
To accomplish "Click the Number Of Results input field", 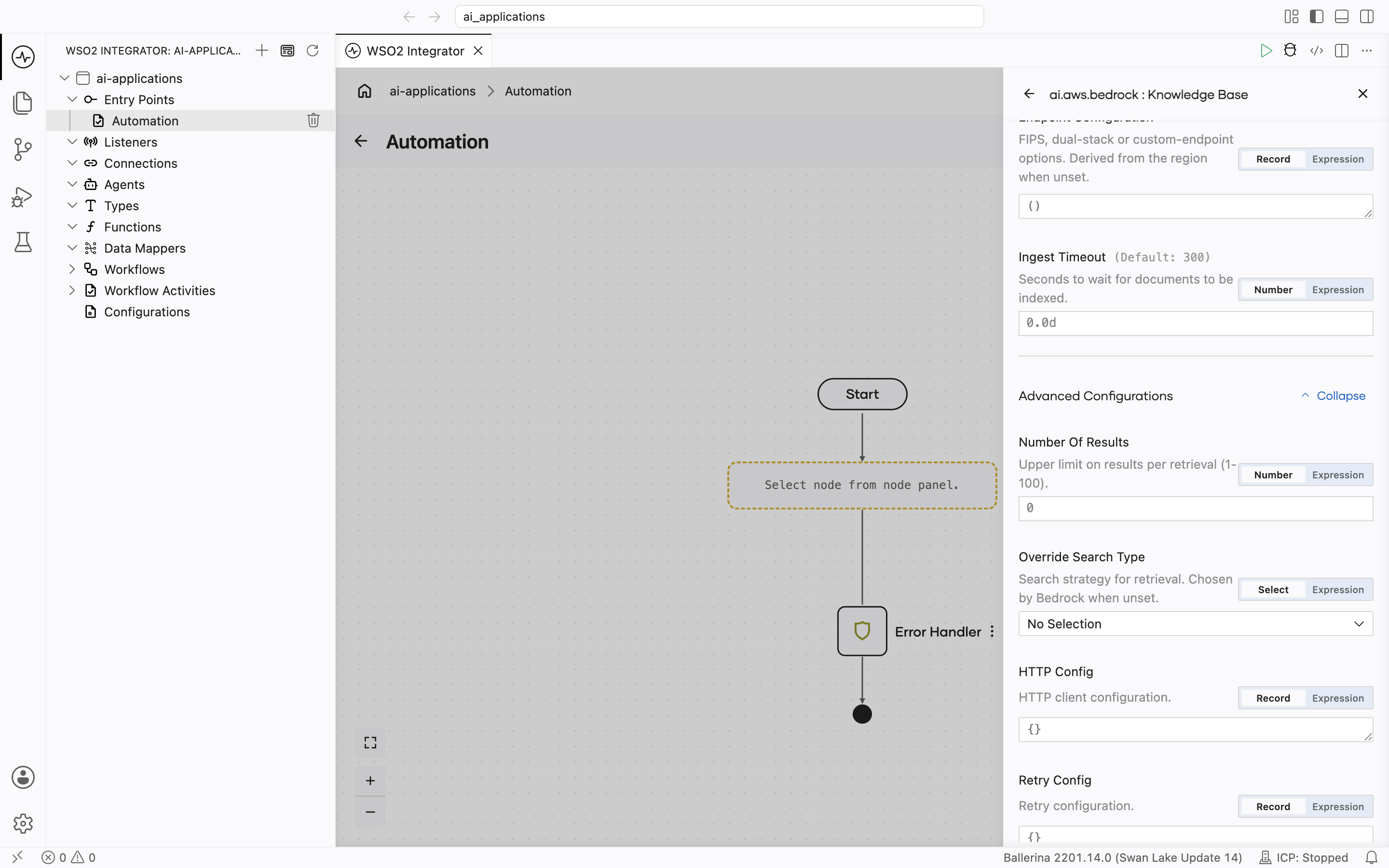I will pyautogui.click(x=1196, y=509).
